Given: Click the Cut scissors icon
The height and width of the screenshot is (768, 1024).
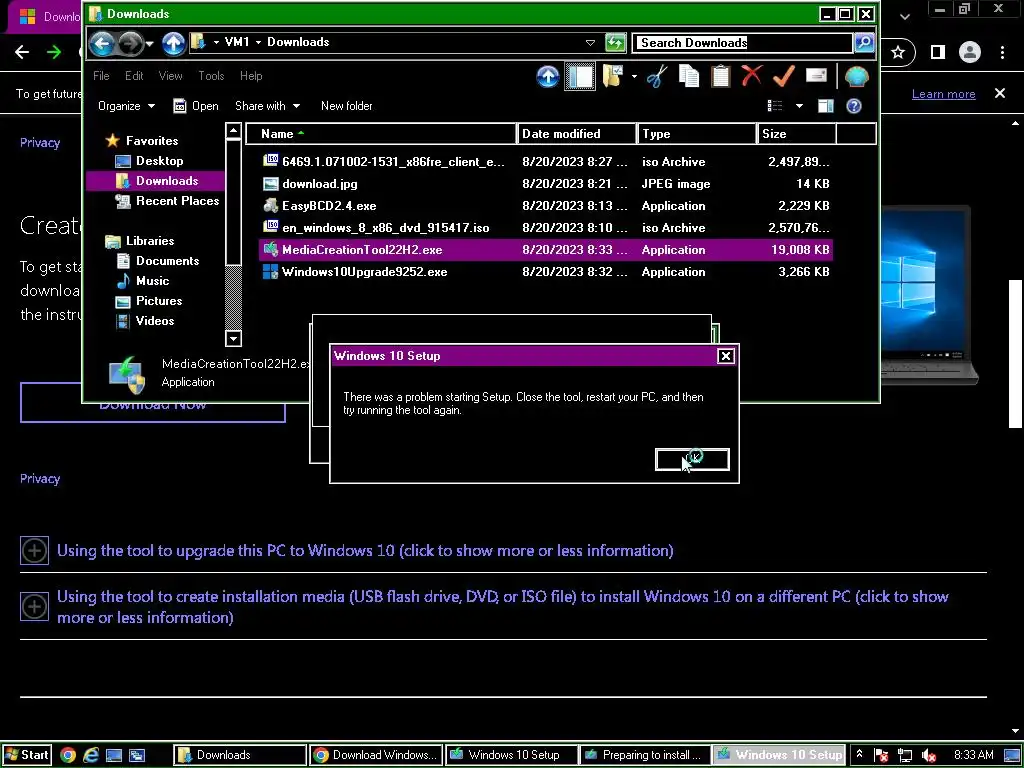Looking at the screenshot, I should tap(657, 76).
